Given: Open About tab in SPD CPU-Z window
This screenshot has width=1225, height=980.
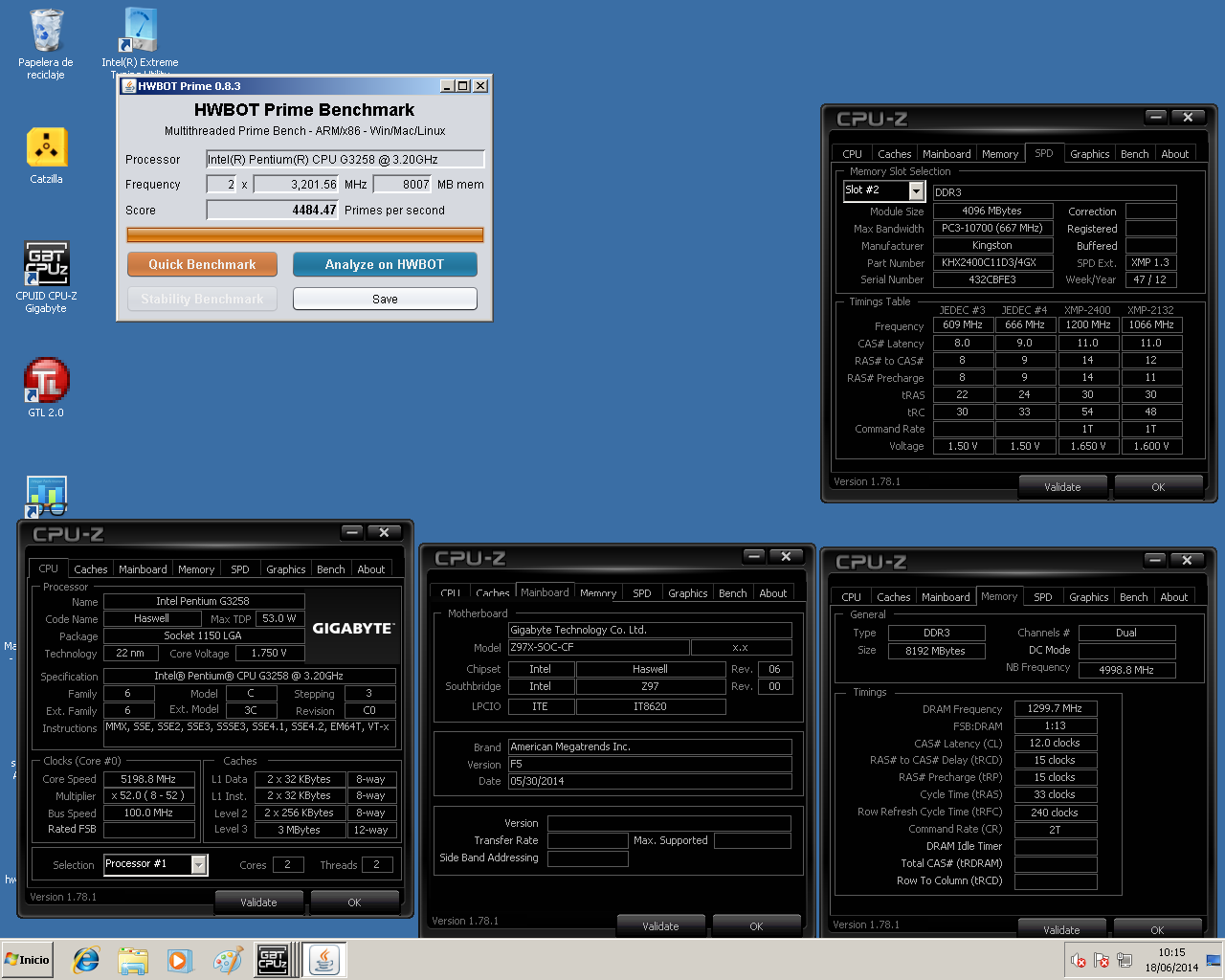Looking at the screenshot, I should pos(1175,153).
